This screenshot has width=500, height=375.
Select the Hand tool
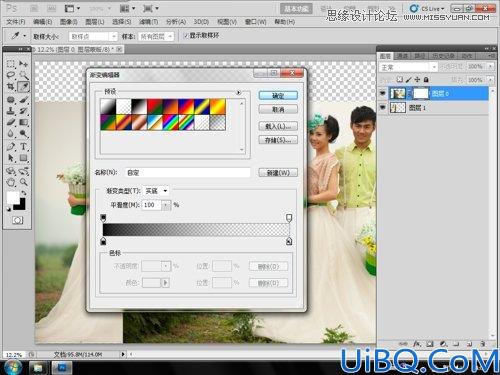[11, 182]
